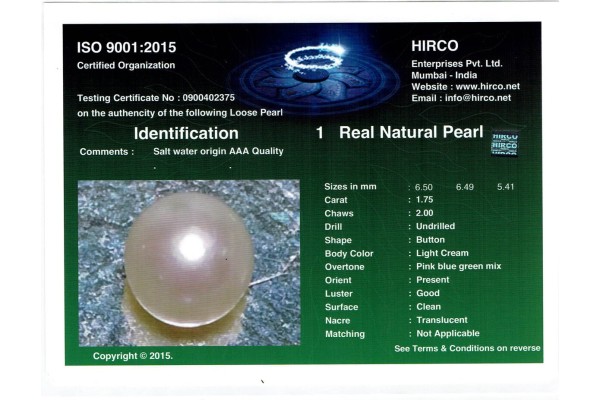
Task: Select certificate number 0900402375
Action: coord(209,98)
